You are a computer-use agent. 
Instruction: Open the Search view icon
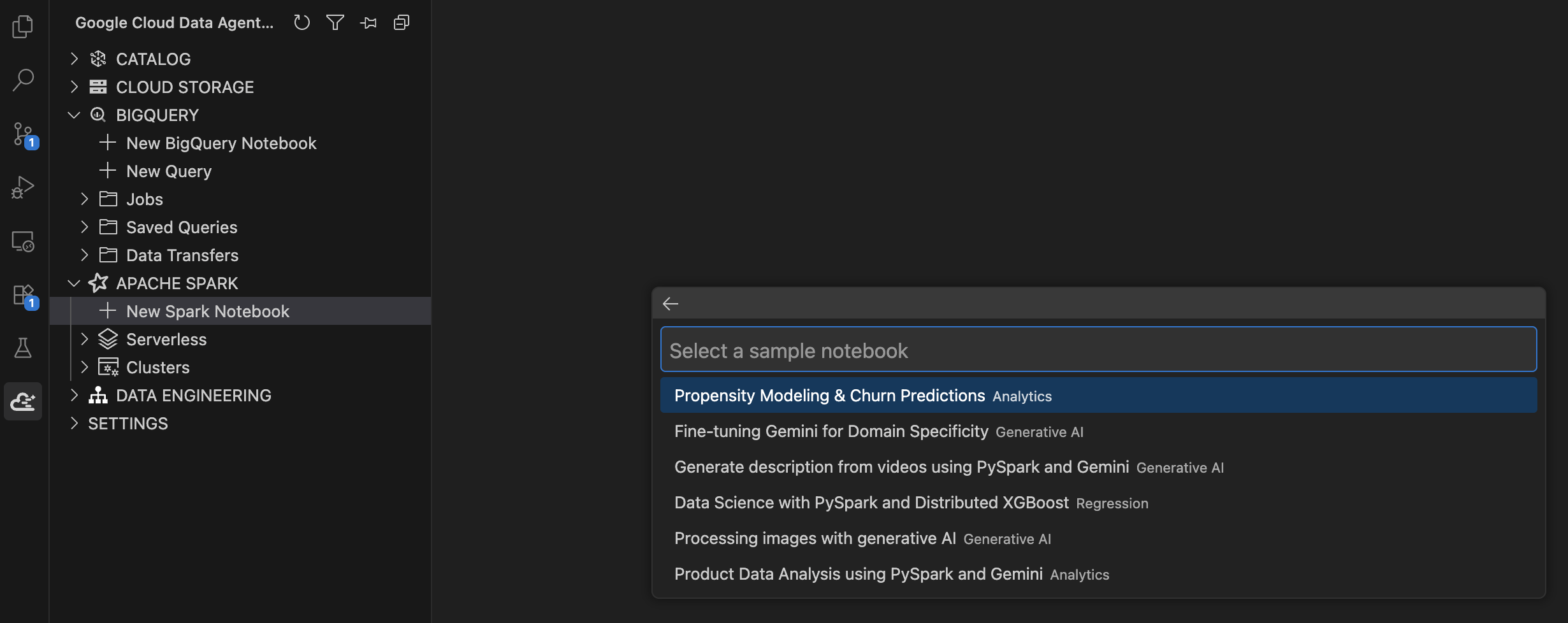(23, 80)
